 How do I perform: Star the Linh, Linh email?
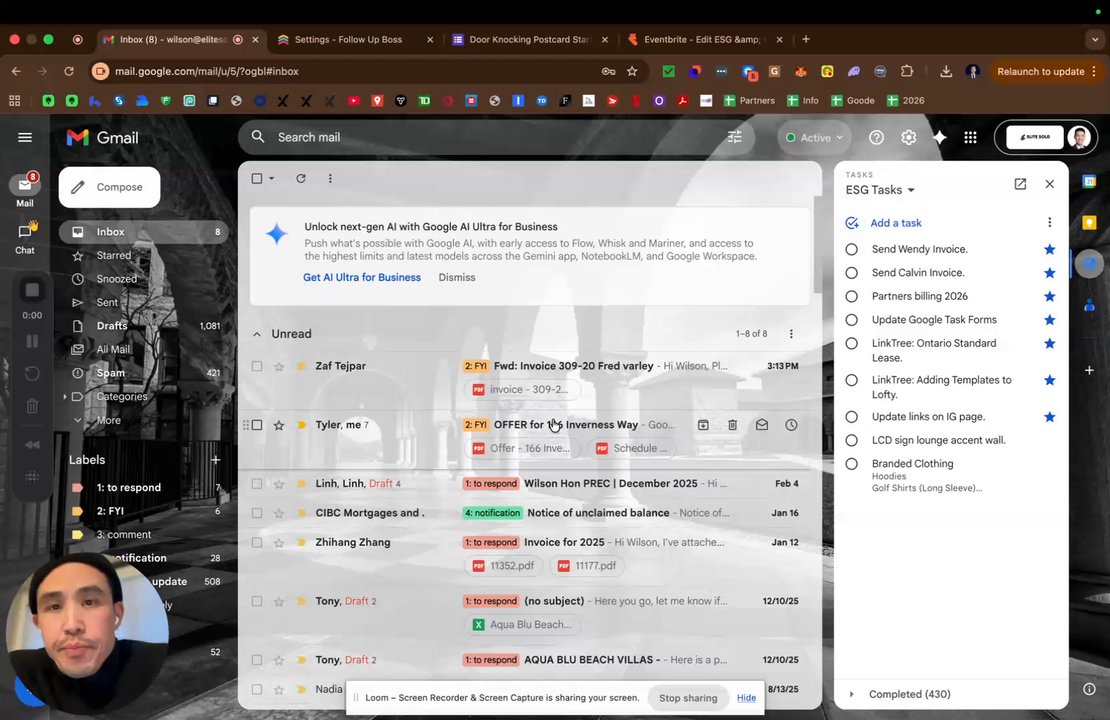tap(279, 484)
